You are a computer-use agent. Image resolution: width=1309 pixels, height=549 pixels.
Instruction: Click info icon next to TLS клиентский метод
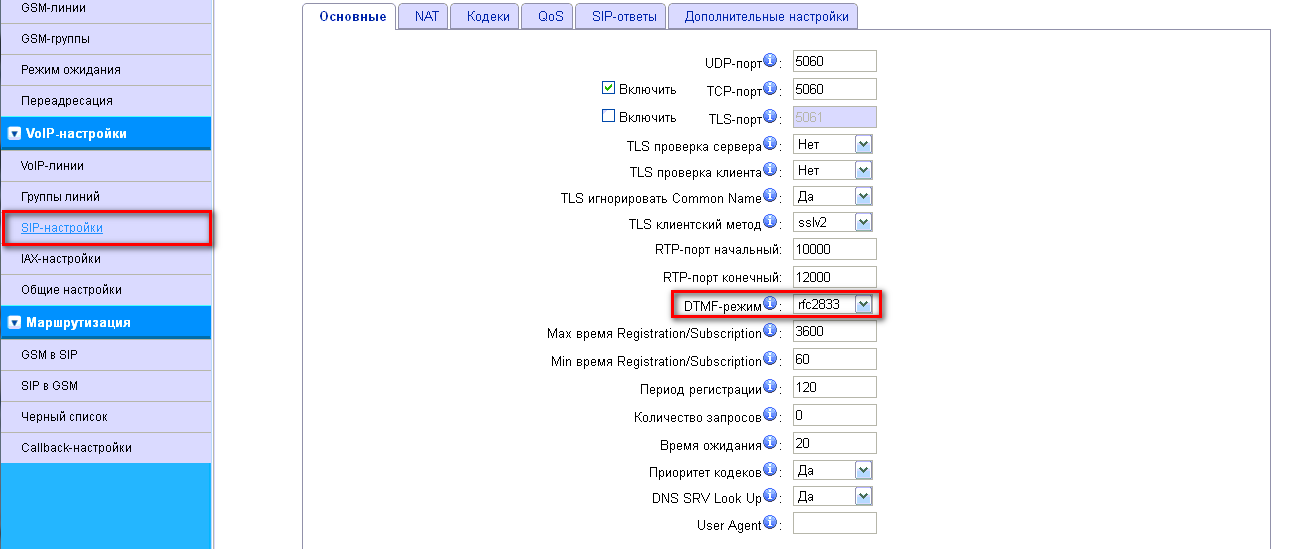click(770, 221)
